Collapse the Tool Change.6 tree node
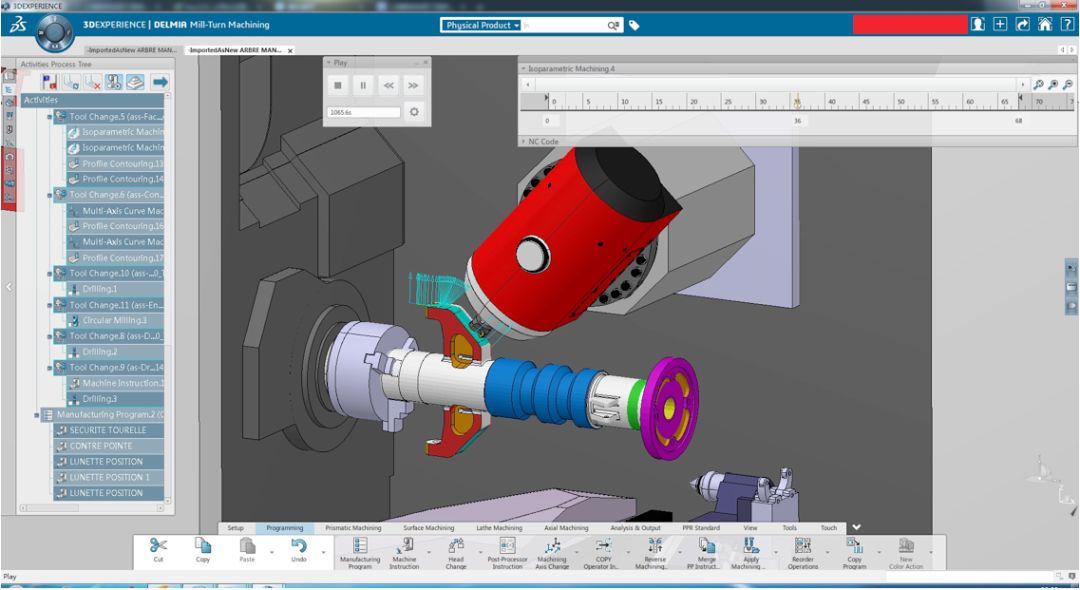Image resolution: width=1080 pixels, height=590 pixels. [50, 196]
